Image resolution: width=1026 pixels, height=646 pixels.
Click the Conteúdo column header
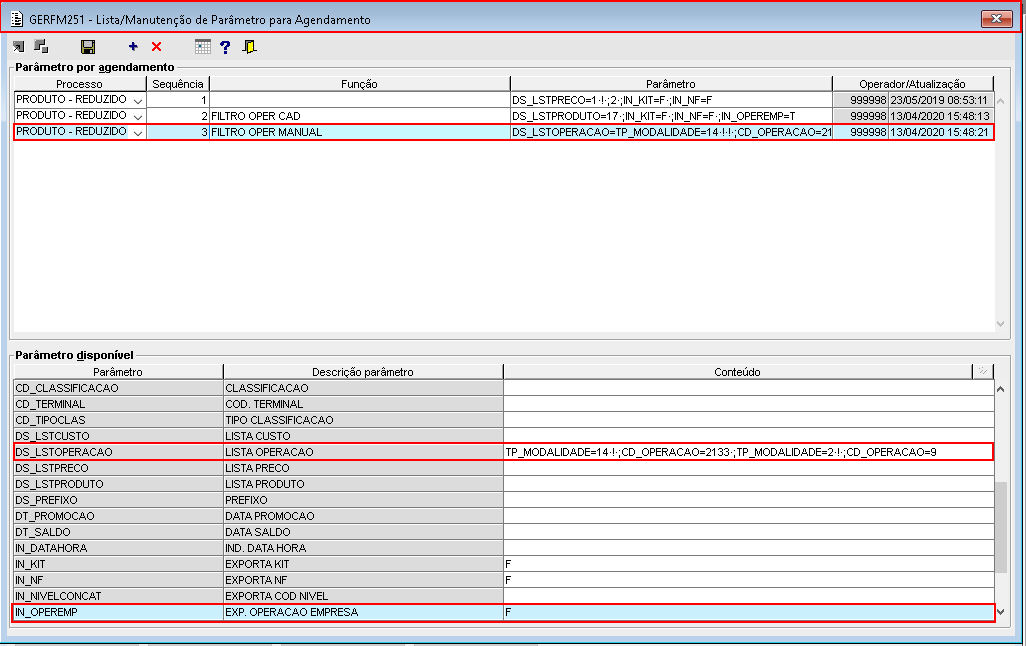coord(737,372)
